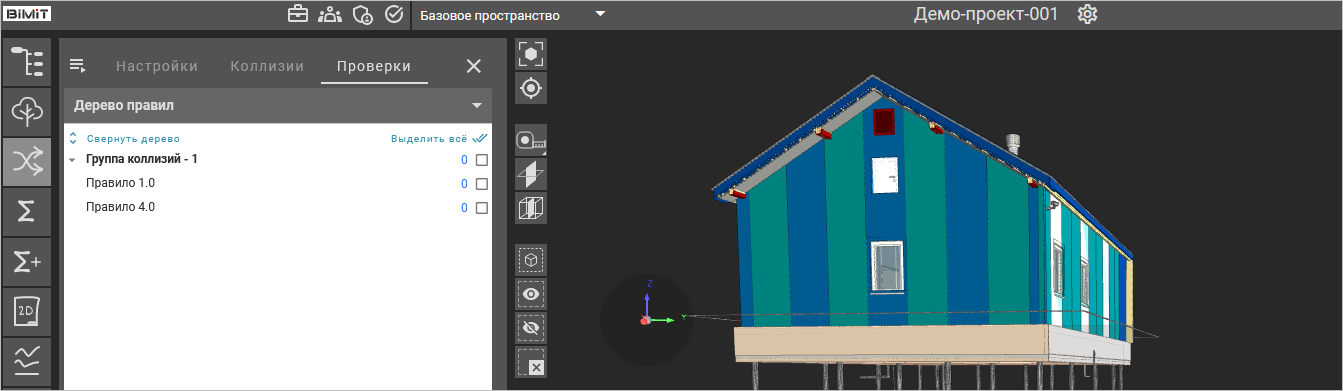Switch to the Коллизии tab

click(x=267, y=66)
